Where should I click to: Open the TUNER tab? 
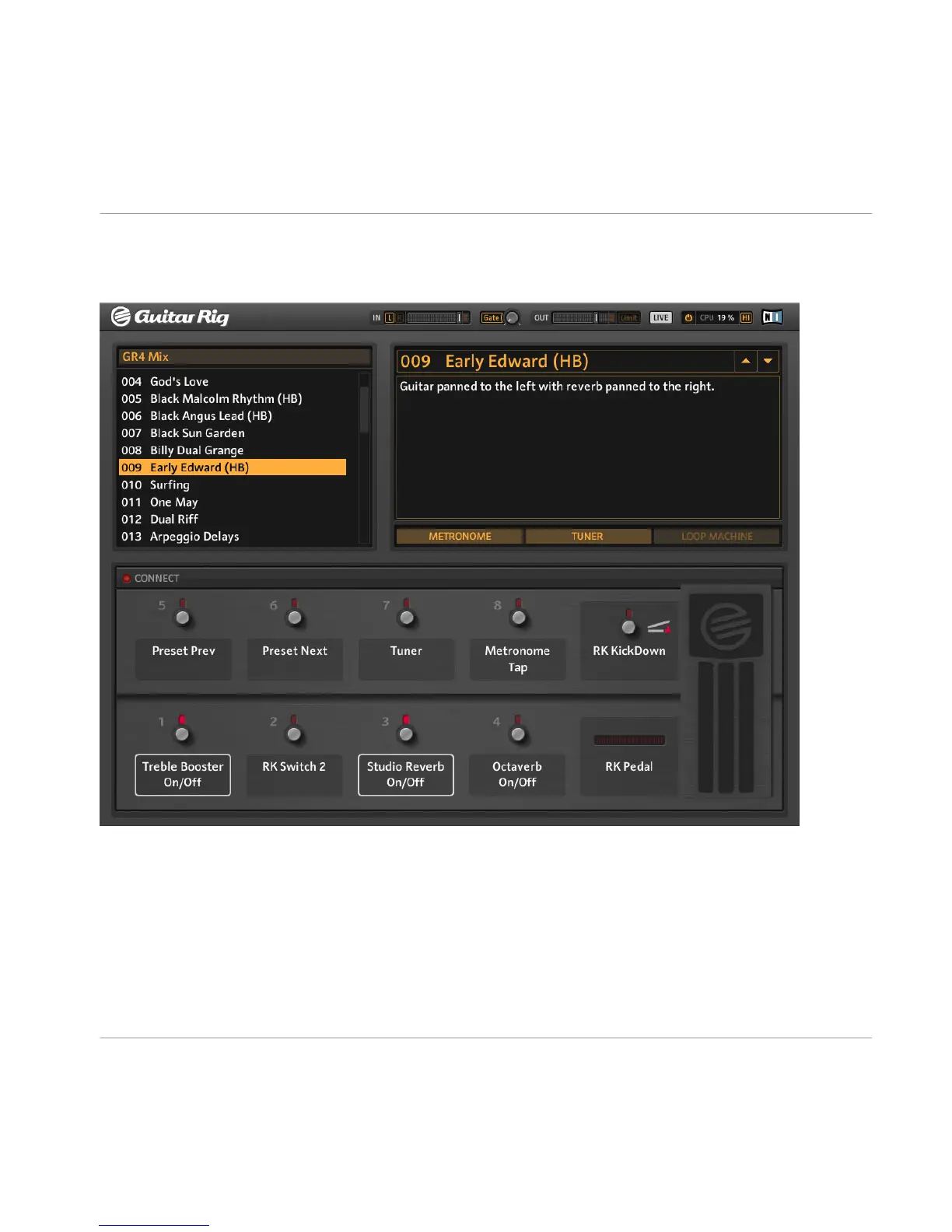pos(588,537)
